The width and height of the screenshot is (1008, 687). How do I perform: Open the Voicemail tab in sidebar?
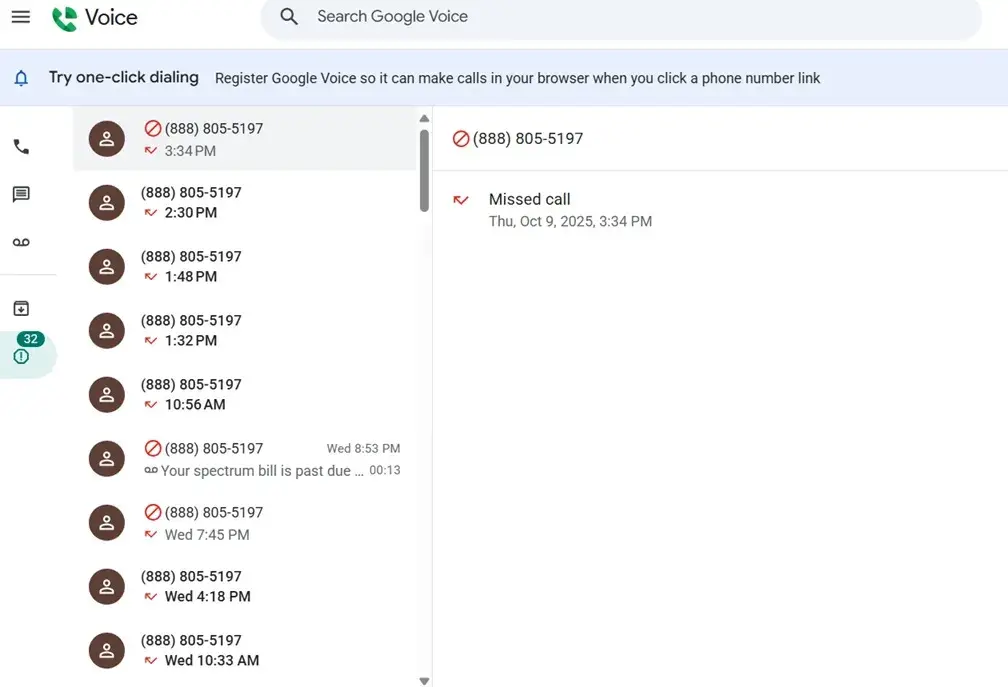(x=21, y=242)
